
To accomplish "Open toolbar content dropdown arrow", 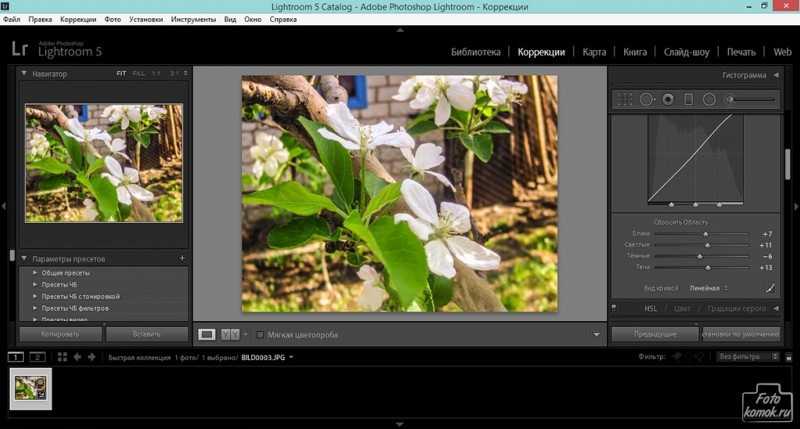I will [596, 335].
